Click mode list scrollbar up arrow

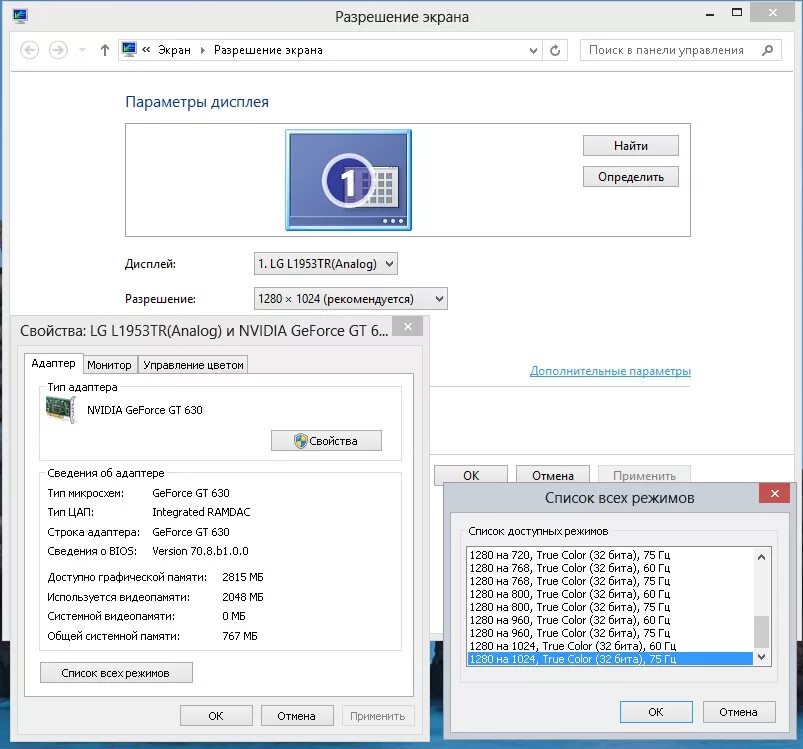point(762,557)
